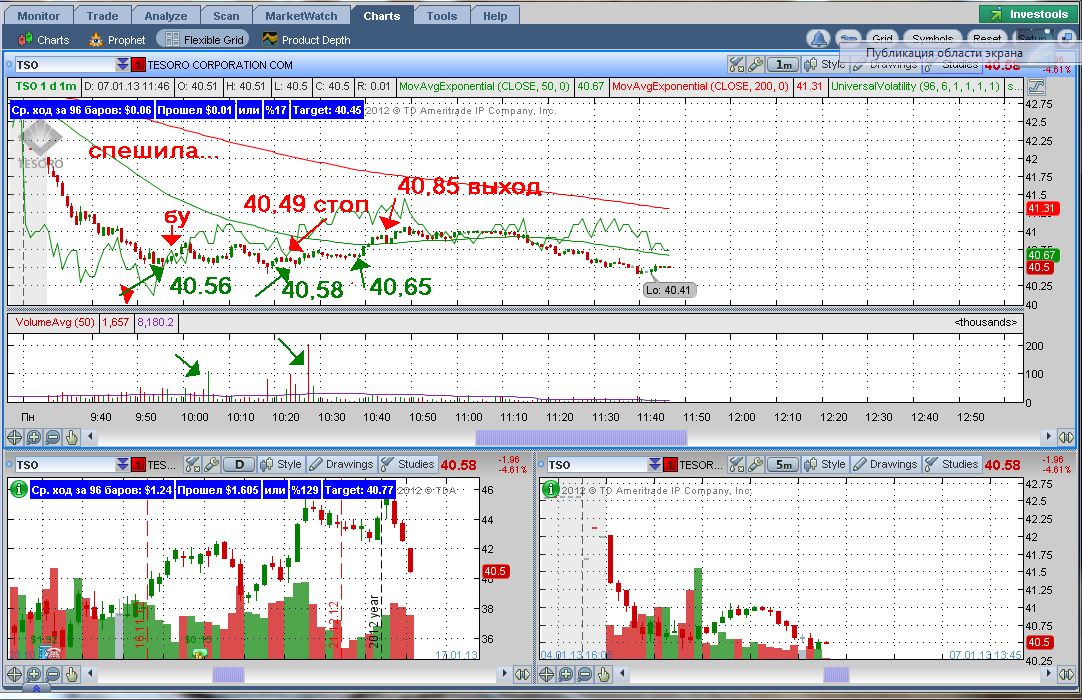Click the Investools button

click(x=1028, y=14)
